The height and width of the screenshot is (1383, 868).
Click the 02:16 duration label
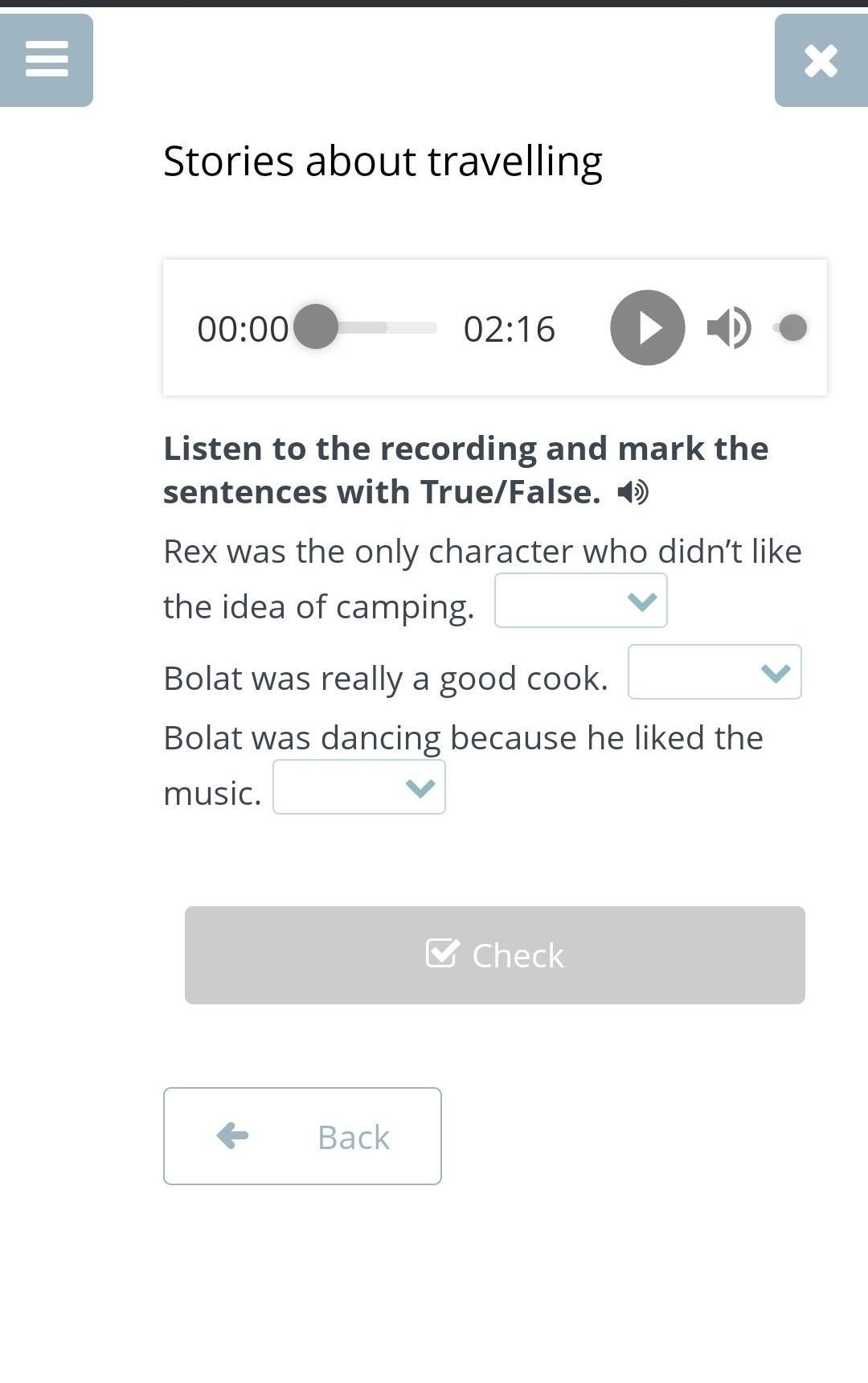coord(509,329)
